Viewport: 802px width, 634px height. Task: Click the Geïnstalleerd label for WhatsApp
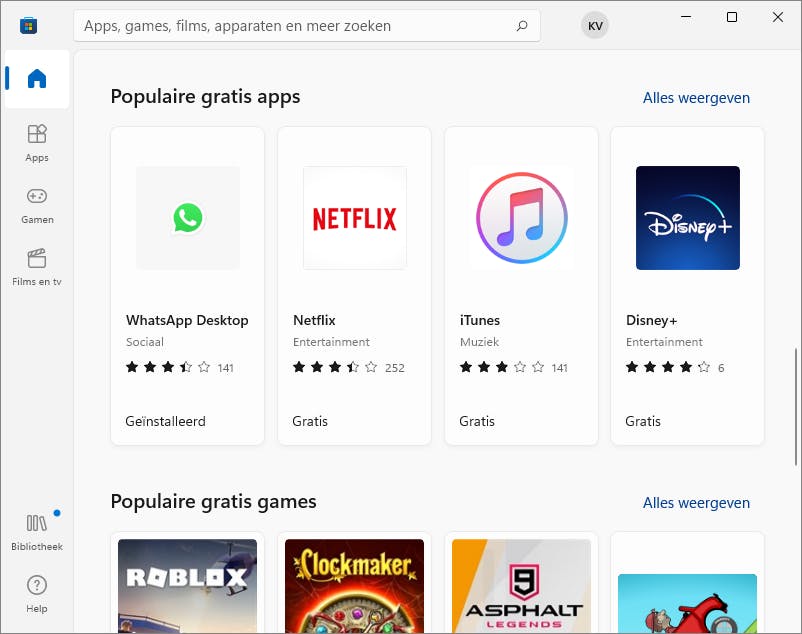click(x=165, y=421)
